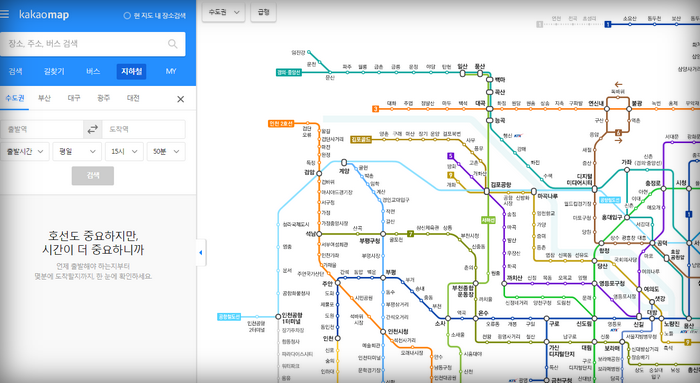Select the 홍대입구 station marker

click(627, 217)
